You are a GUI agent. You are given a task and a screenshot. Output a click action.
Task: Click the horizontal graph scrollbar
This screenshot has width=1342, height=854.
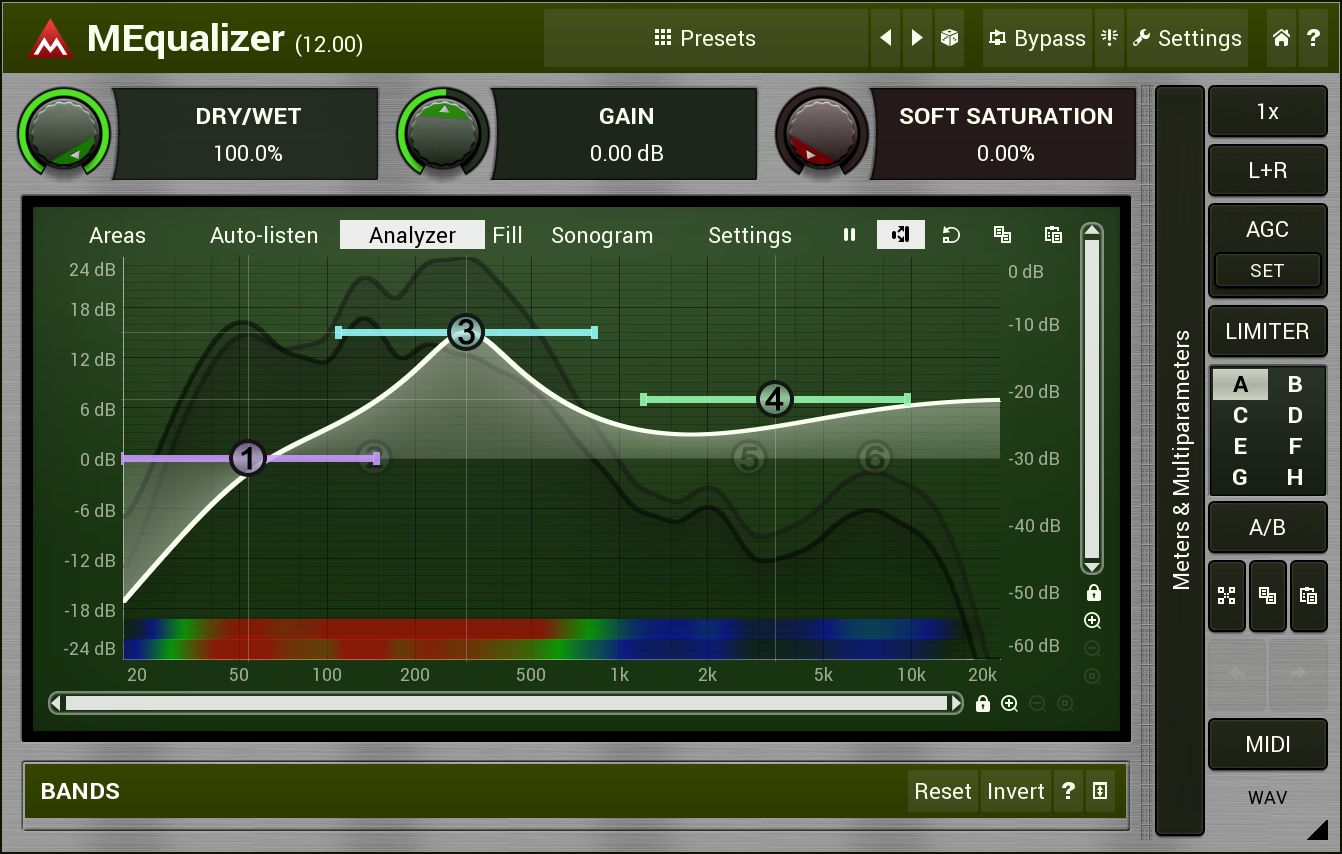(506, 704)
